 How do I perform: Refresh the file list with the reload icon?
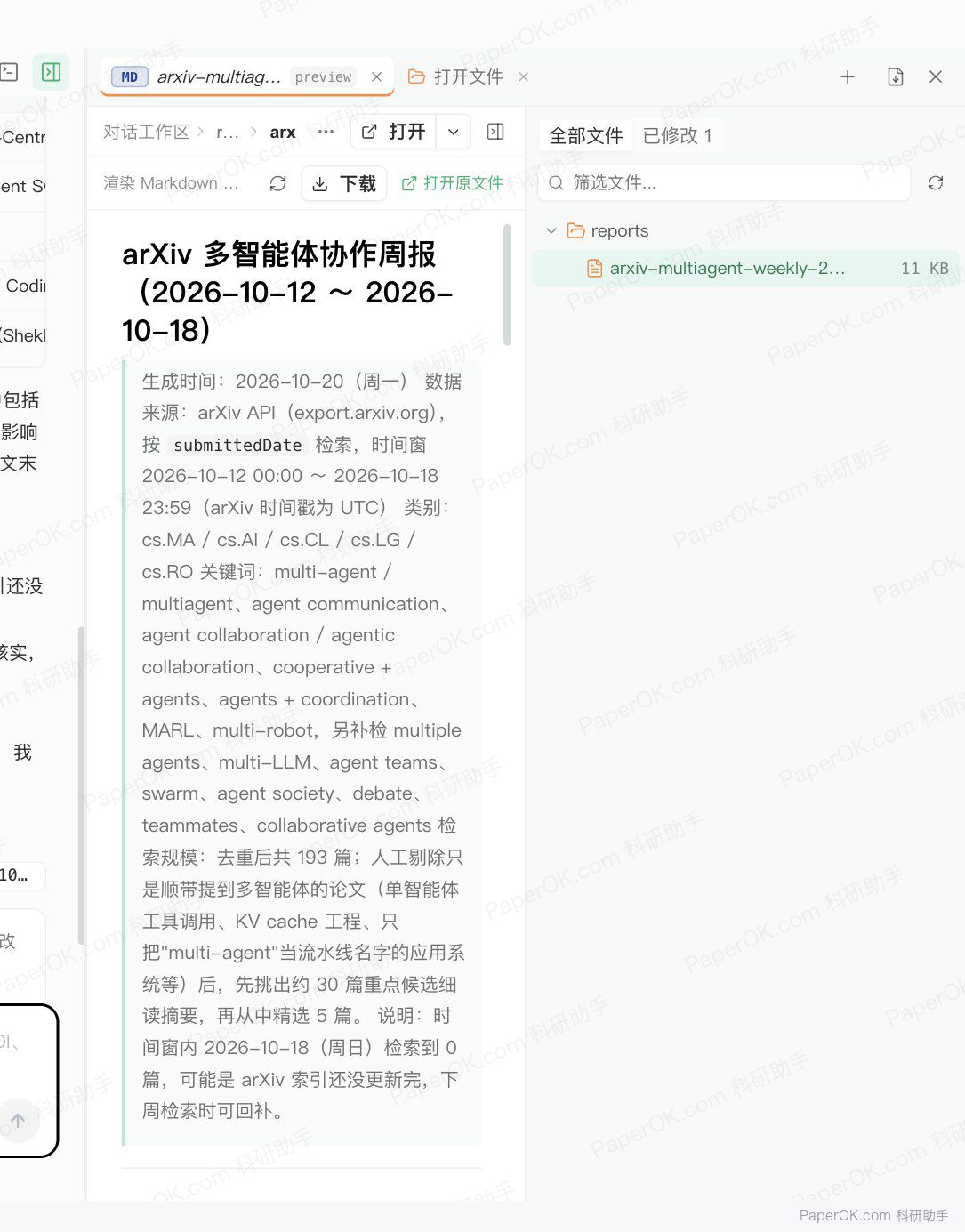point(936,182)
